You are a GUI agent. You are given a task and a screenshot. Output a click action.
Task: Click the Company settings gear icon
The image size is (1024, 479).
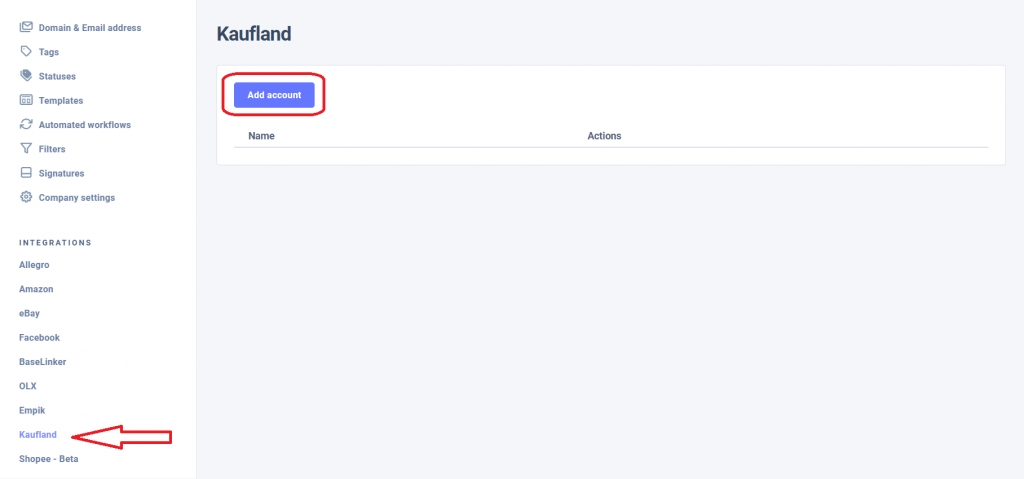click(26, 197)
